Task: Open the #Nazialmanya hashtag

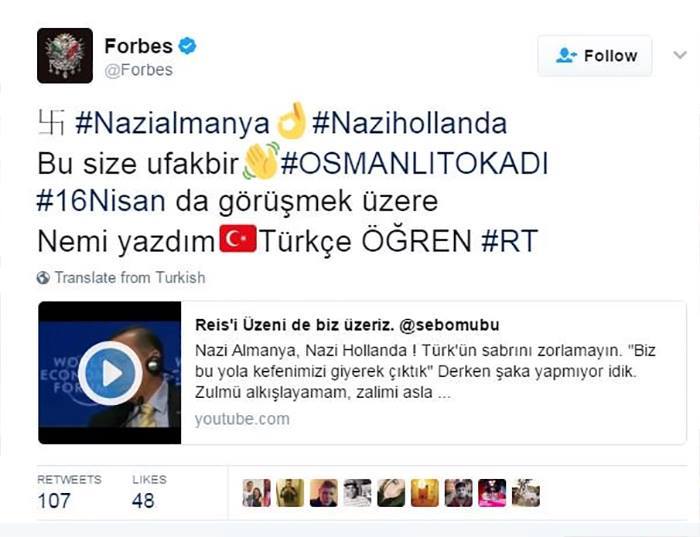Action: pos(172,124)
